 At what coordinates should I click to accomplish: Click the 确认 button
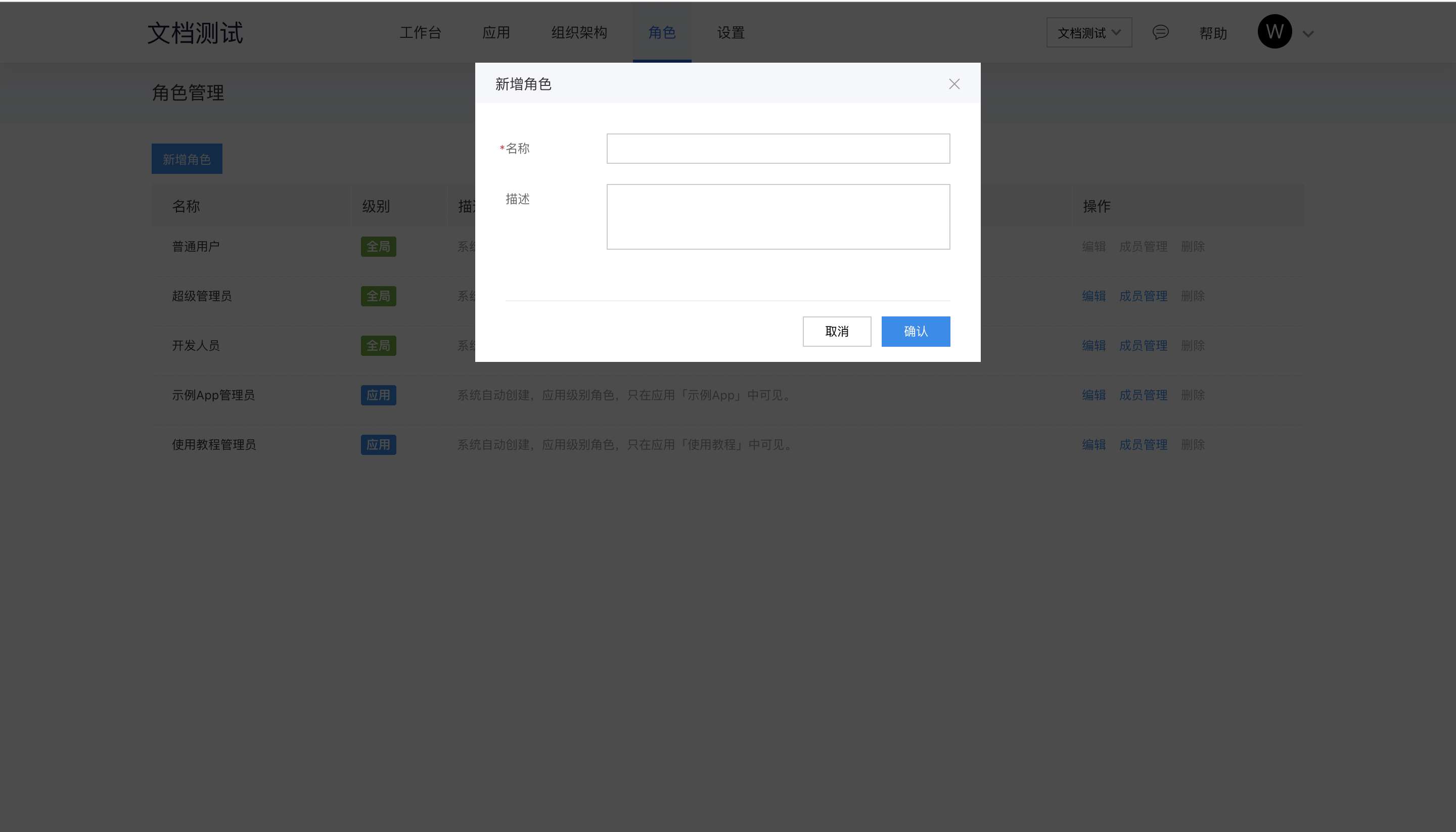pos(916,332)
